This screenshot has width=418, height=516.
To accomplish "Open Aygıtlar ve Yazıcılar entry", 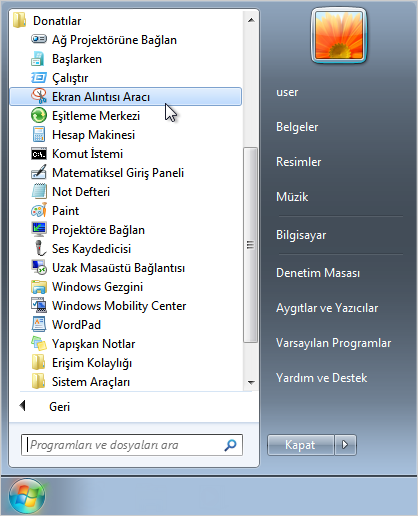I will [x=327, y=308].
